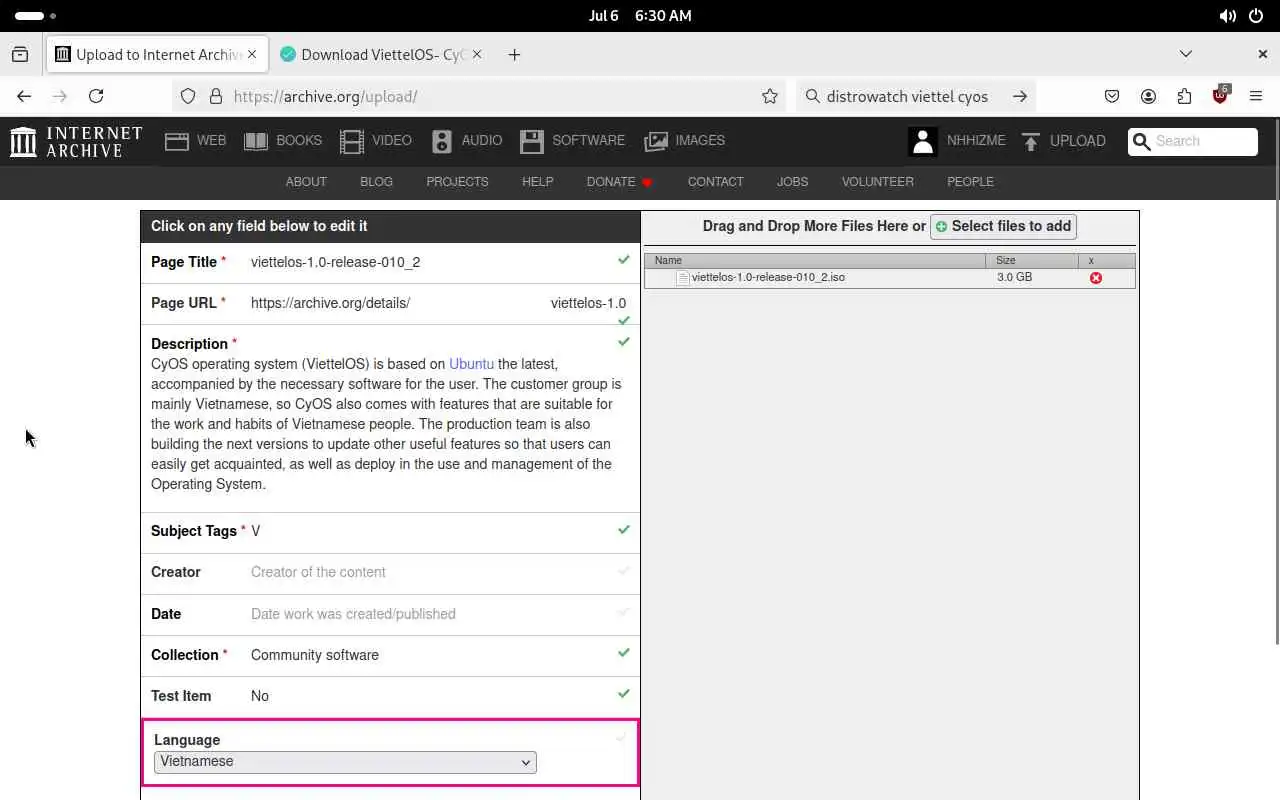
Task: Go back to previous page
Action: pyautogui.click(x=24, y=96)
